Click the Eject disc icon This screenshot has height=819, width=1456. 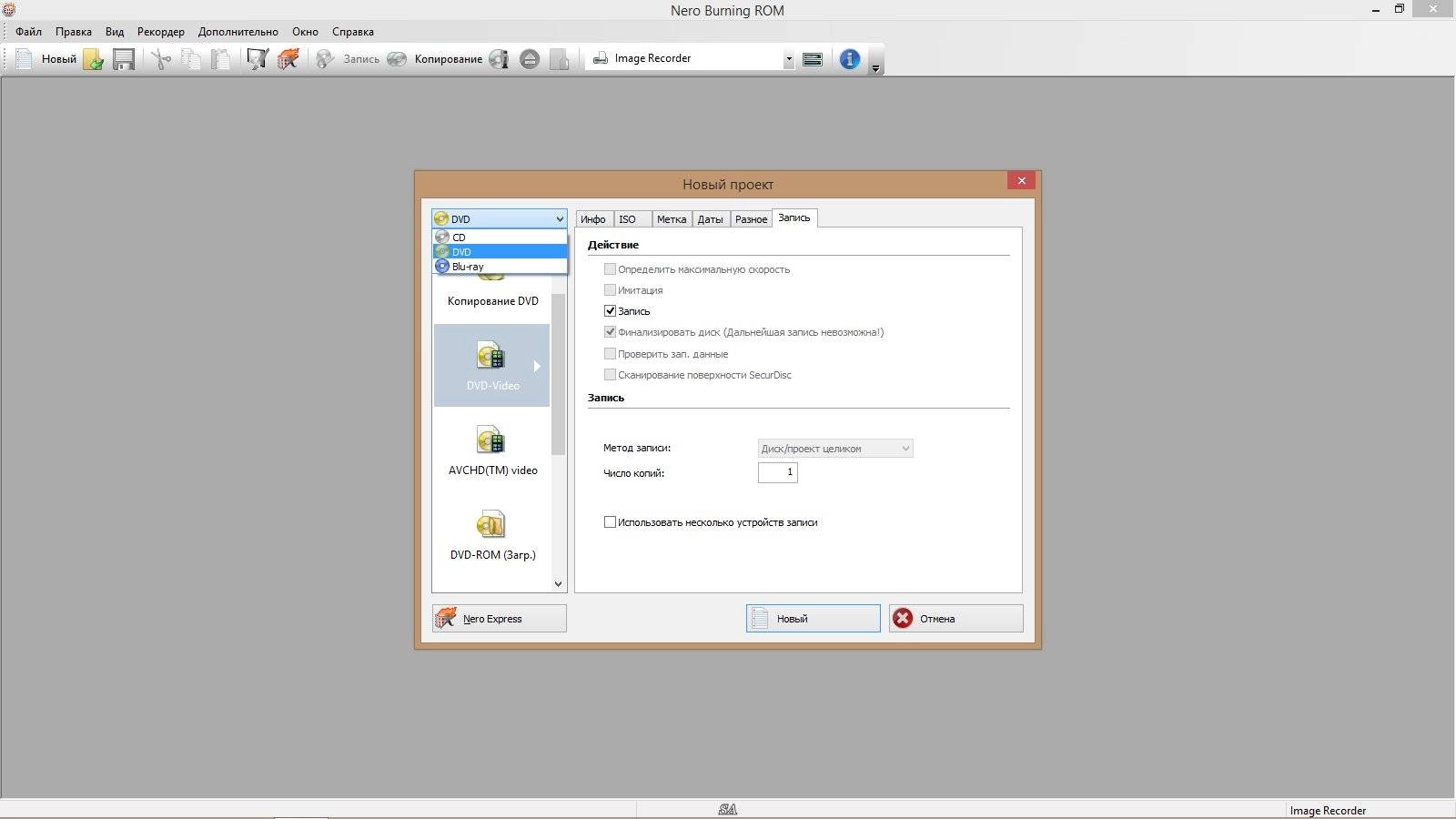point(530,59)
